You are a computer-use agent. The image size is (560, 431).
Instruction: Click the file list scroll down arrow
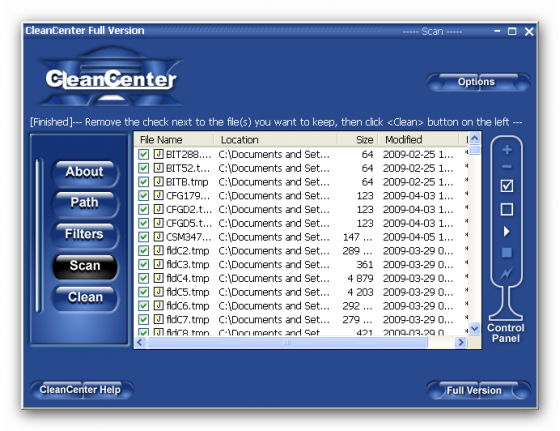coord(475,328)
